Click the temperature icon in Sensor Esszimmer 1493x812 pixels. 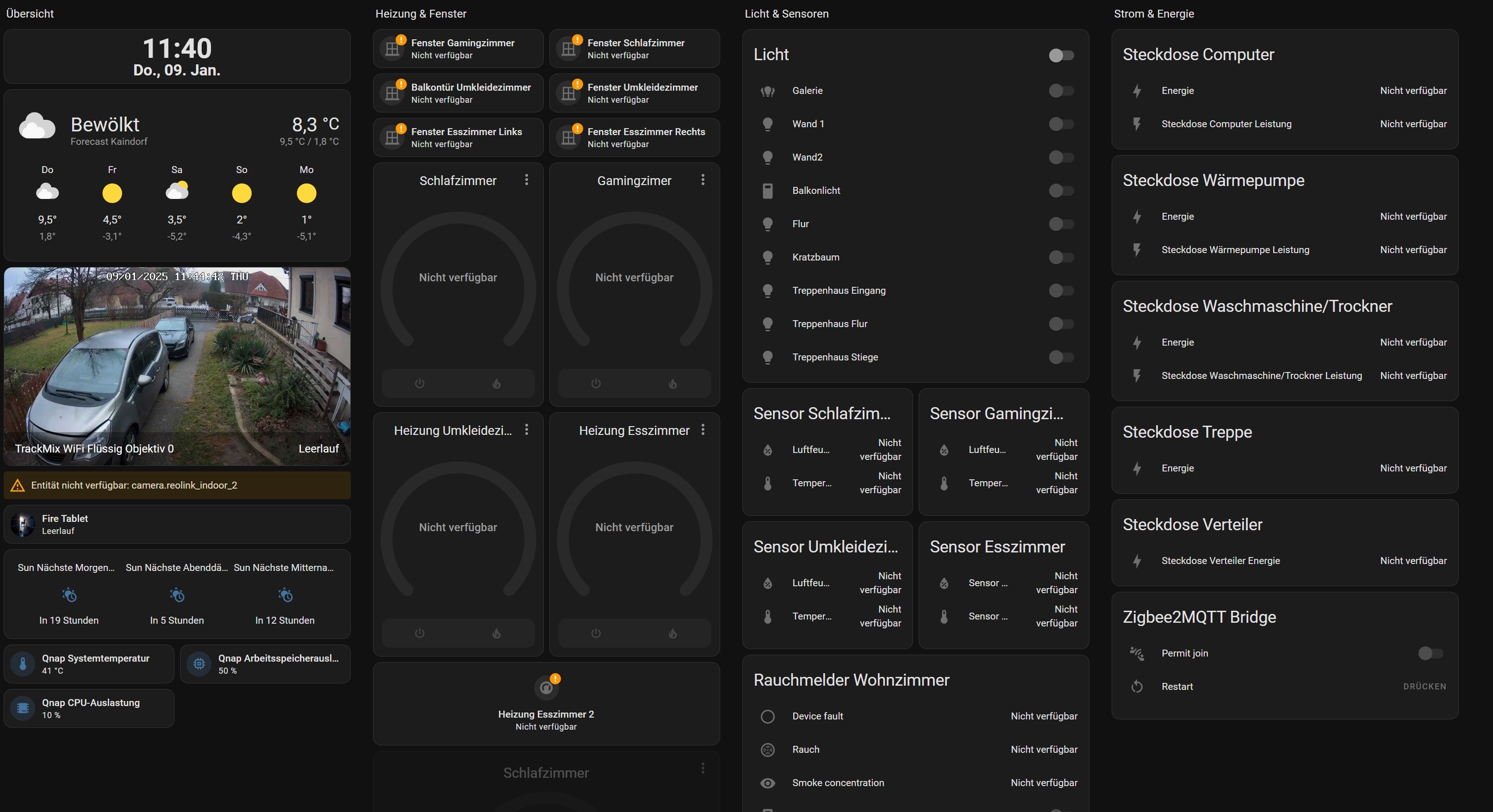[944, 616]
